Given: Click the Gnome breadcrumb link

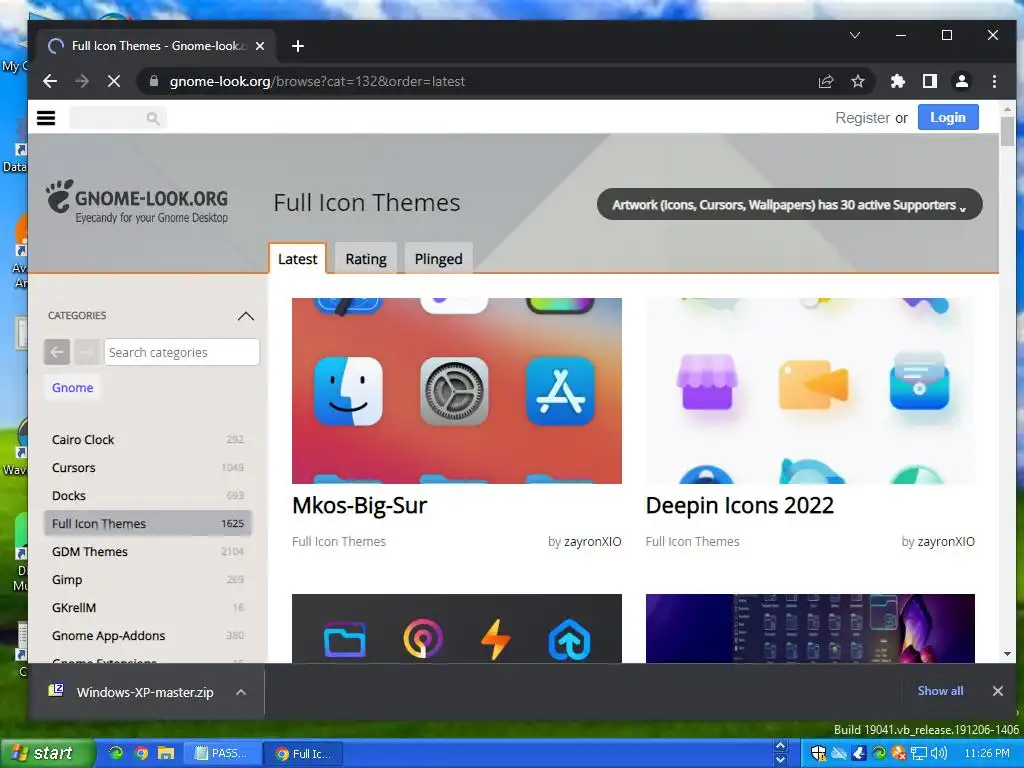Looking at the screenshot, I should [x=72, y=387].
